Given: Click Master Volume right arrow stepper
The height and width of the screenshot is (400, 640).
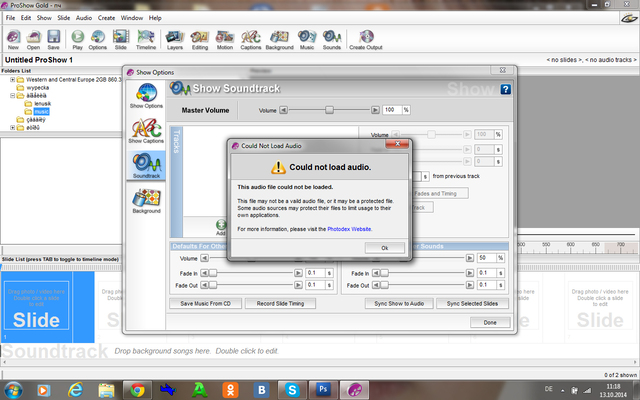Looking at the screenshot, I should click(x=375, y=110).
